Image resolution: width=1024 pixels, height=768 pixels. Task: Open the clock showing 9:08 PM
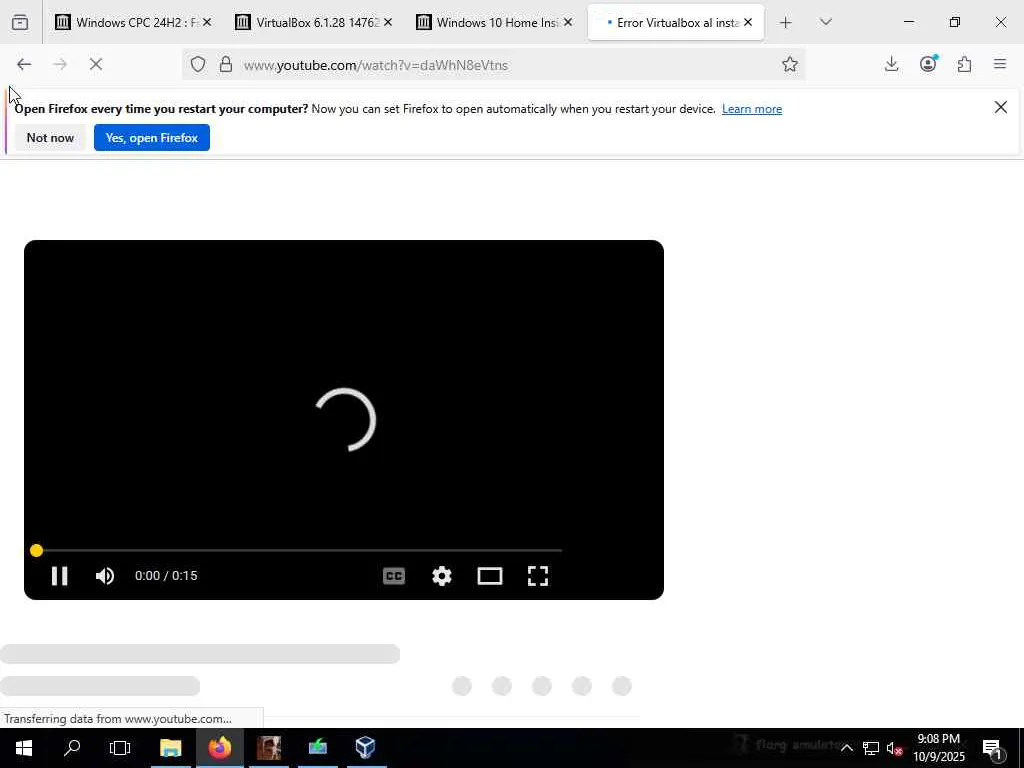click(x=938, y=748)
